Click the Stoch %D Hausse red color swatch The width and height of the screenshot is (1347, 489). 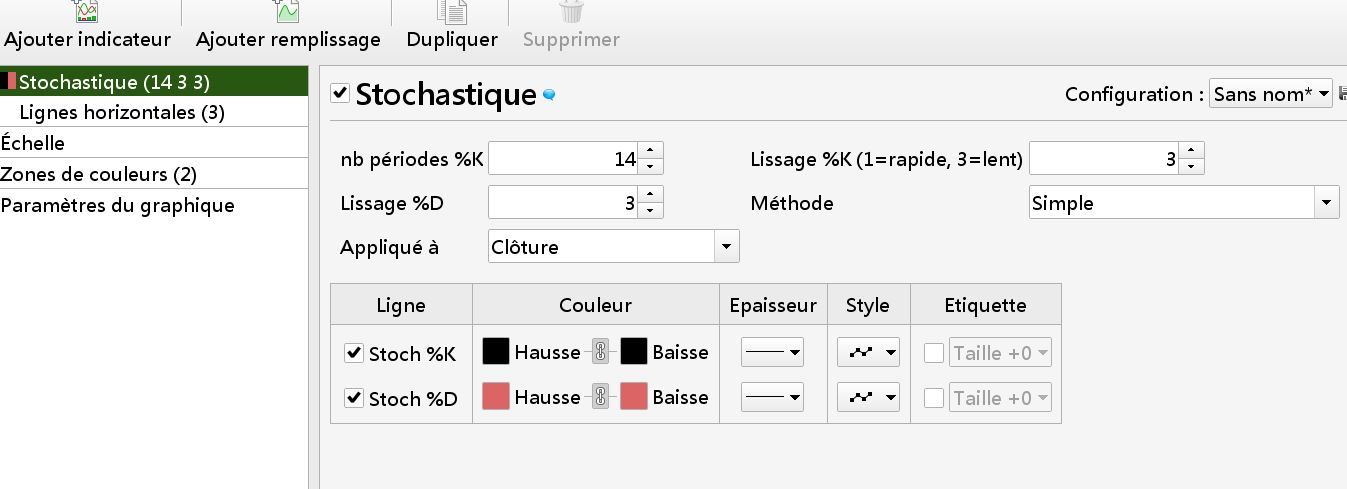[496, 397]
